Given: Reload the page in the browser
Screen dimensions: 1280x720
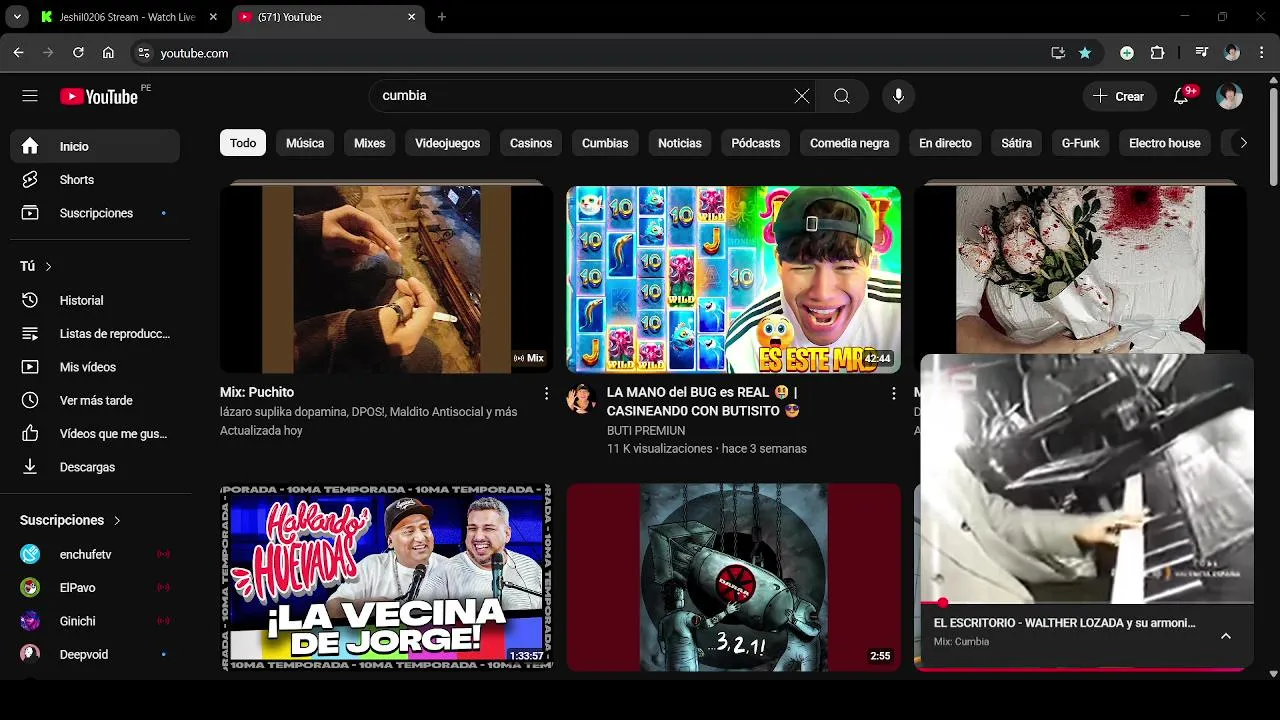Looking at the screenshot, I should [x=78, y=53].
